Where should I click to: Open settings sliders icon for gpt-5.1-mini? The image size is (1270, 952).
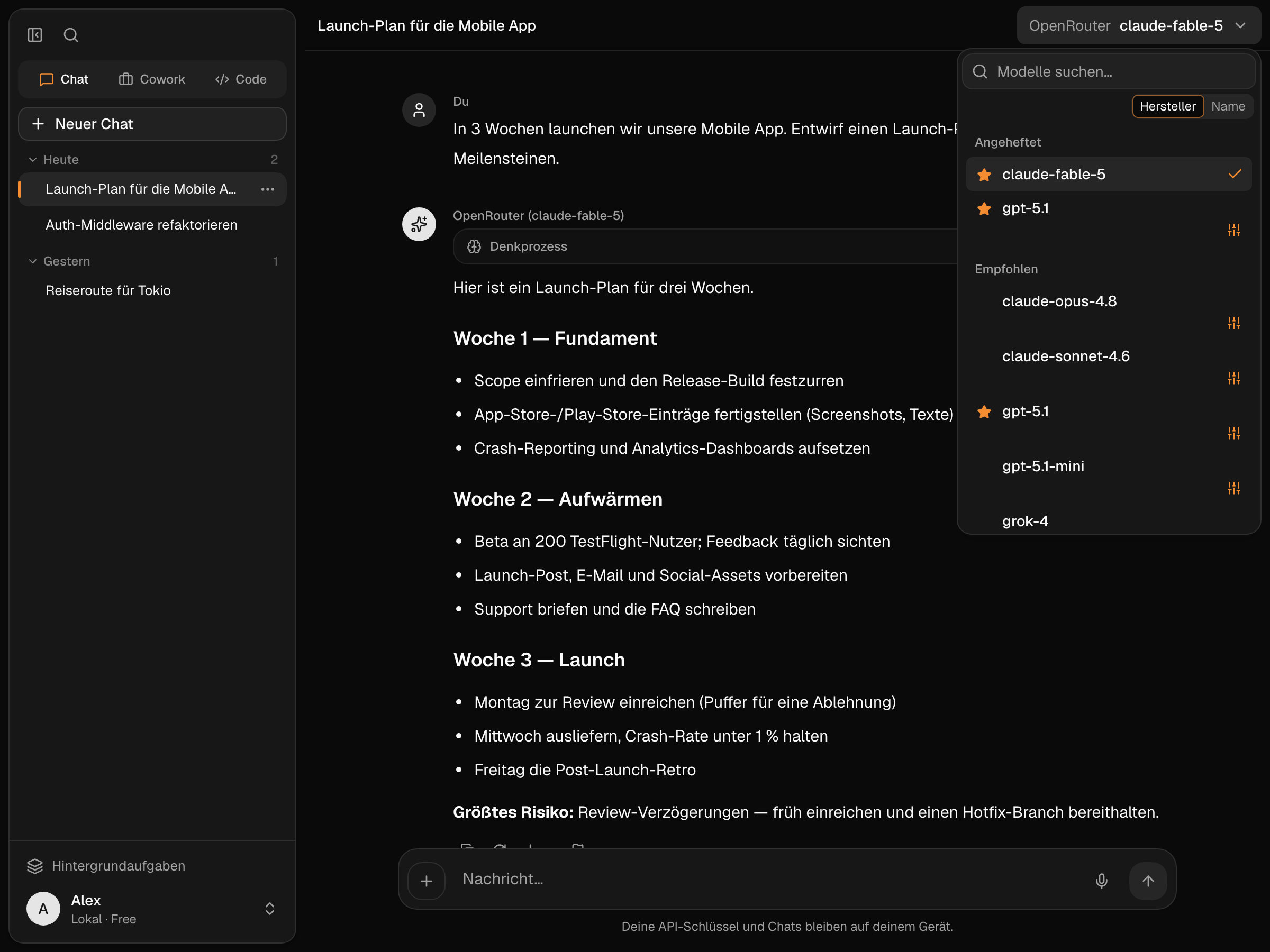(x=1234, y=488)
